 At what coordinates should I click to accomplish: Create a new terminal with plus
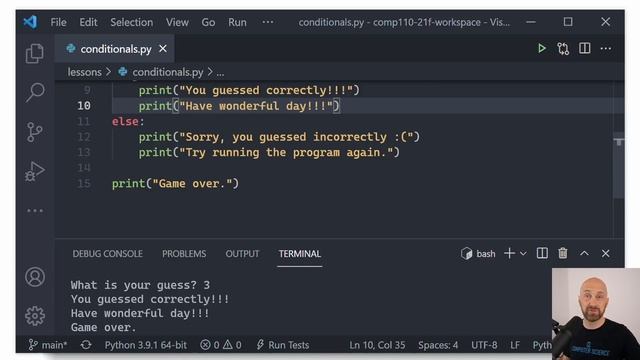(x=509, y=253)
